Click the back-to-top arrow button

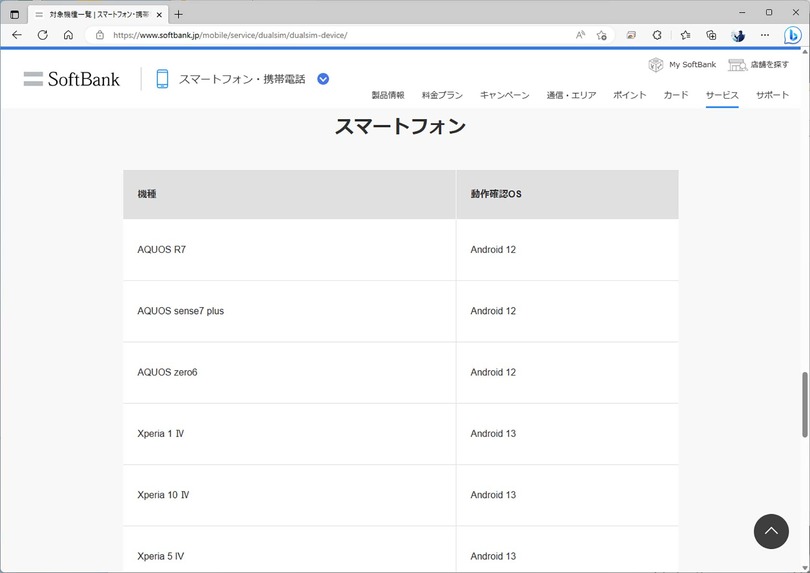(771, 531)
